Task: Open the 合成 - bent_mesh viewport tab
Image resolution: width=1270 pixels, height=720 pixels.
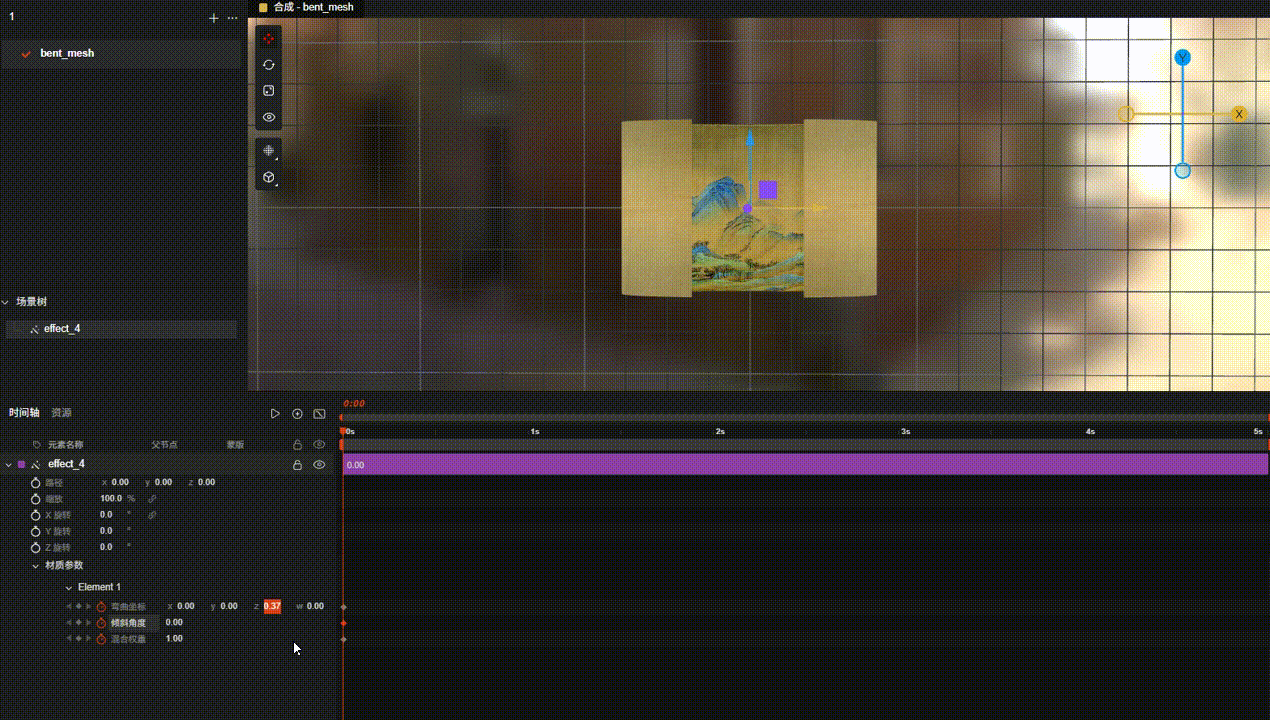Action: pos(305,7)
